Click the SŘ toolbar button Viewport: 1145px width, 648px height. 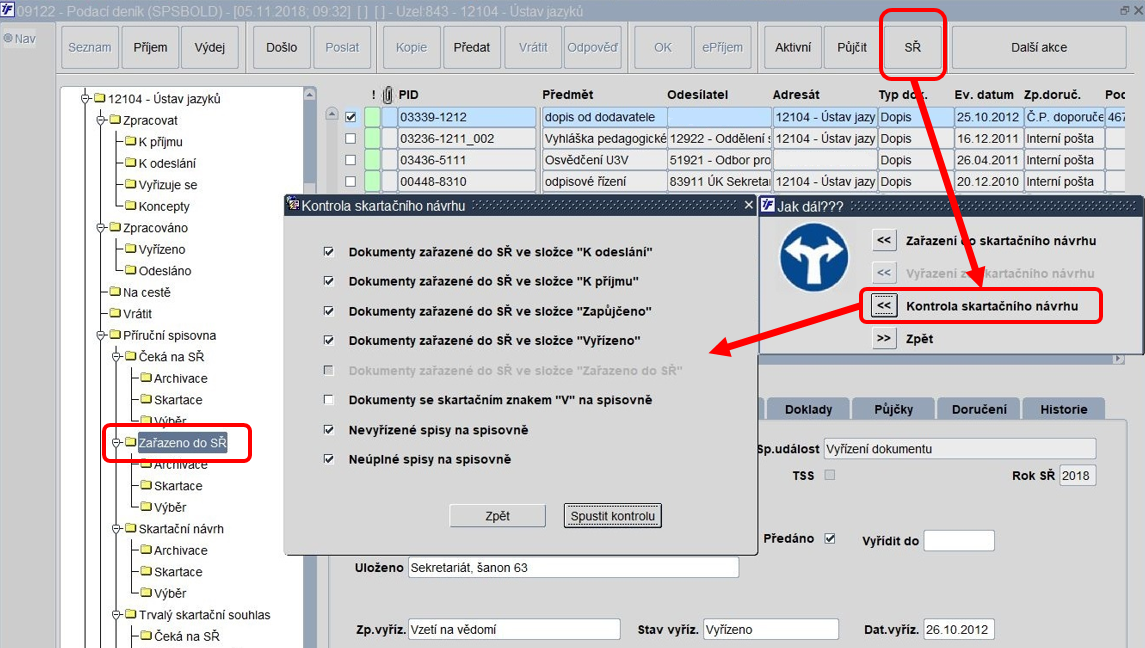[912, 47]
